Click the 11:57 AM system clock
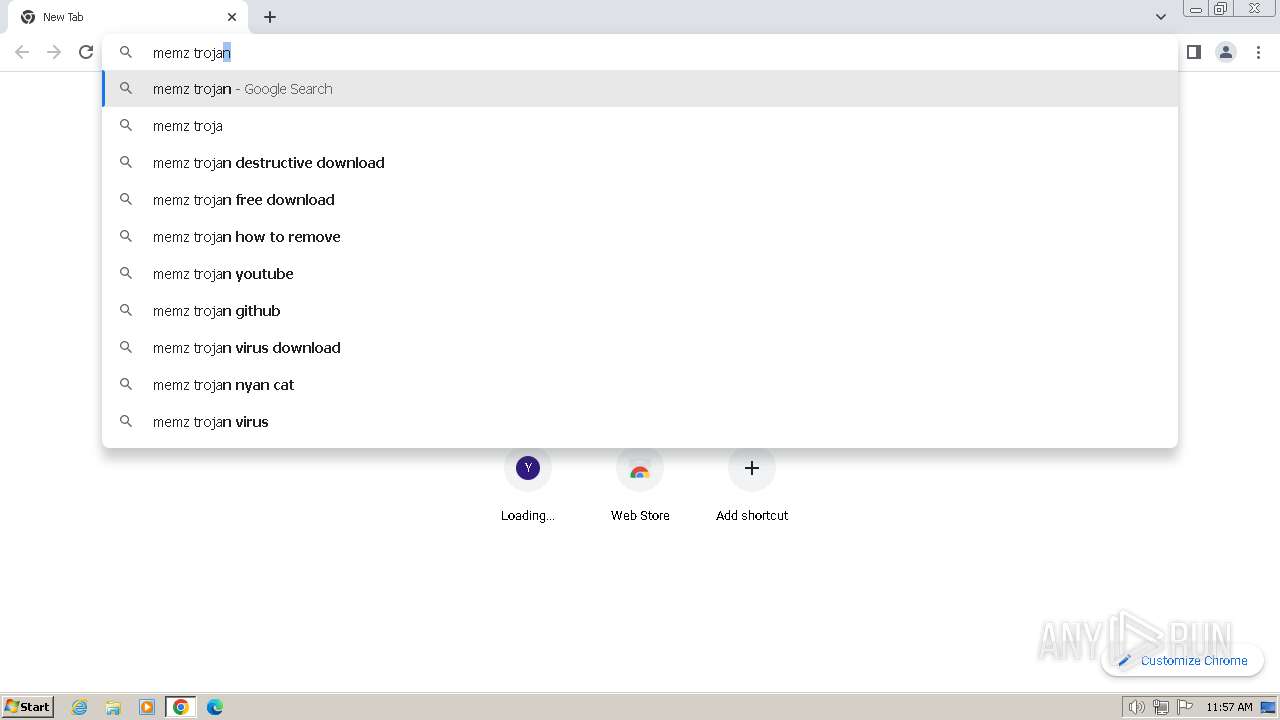The image size is (1280, 720). [x=1229, y=707]
